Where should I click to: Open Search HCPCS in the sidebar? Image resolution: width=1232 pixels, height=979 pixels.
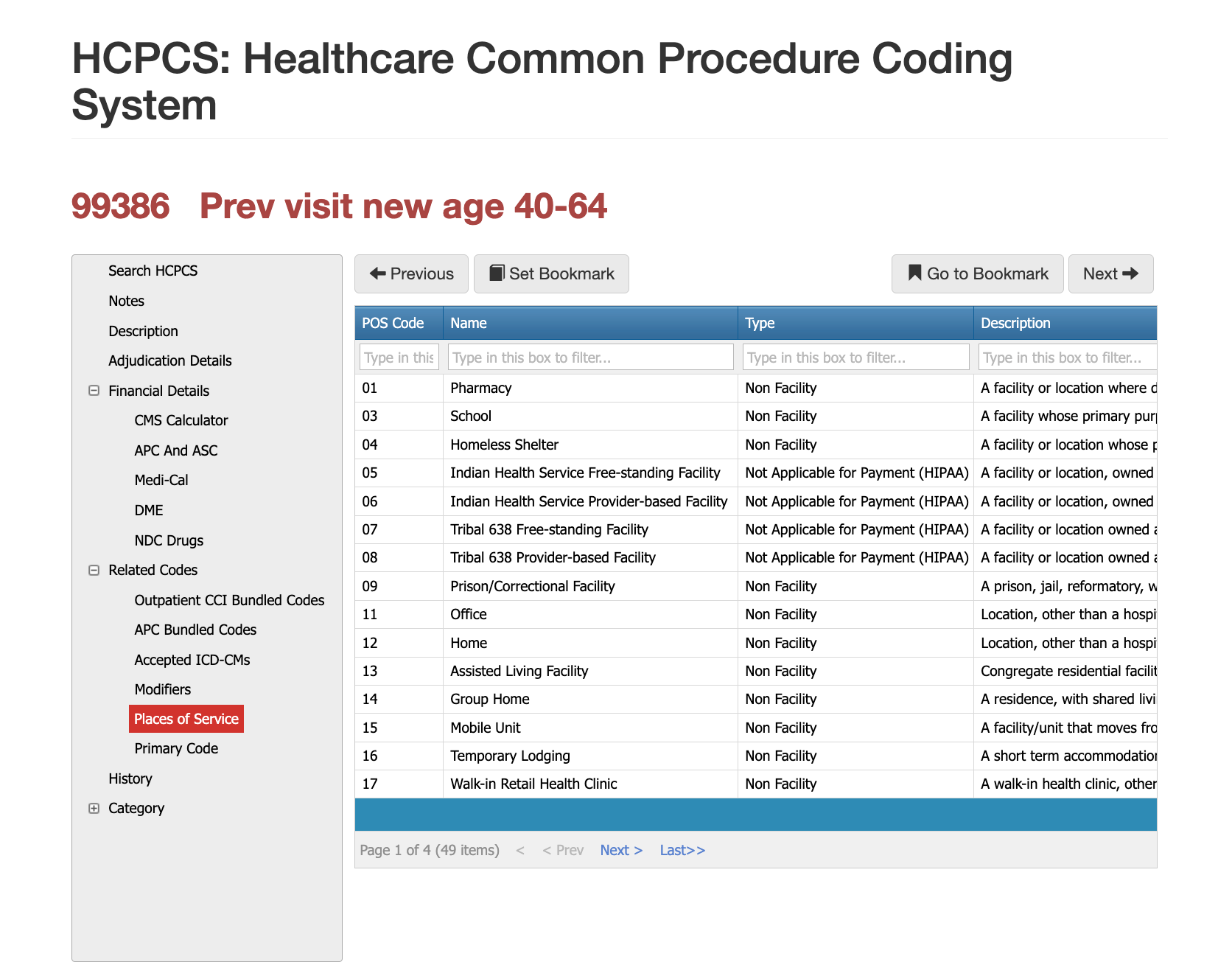153,271
